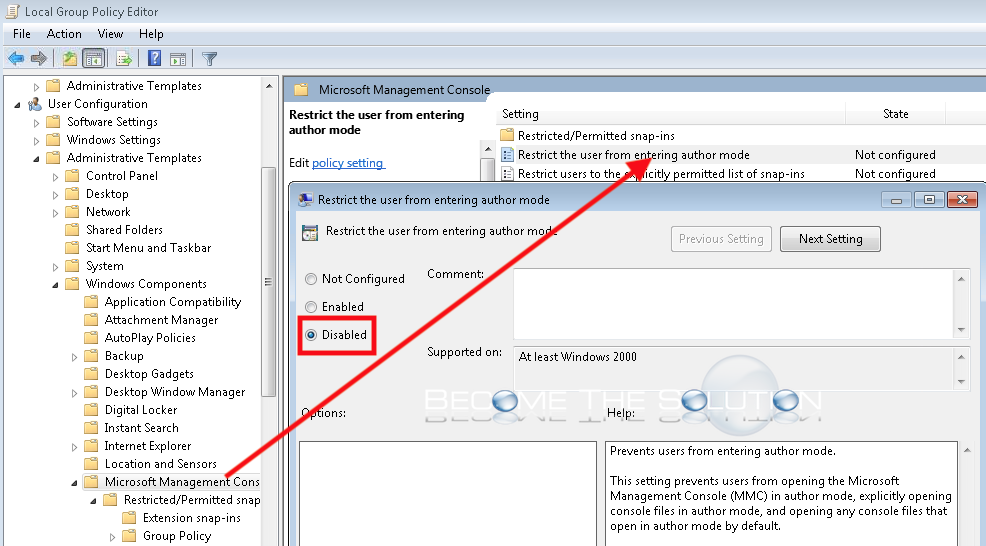Click the Previous Setting button
The image size is (986, 546).
click(x=721, y=239)
